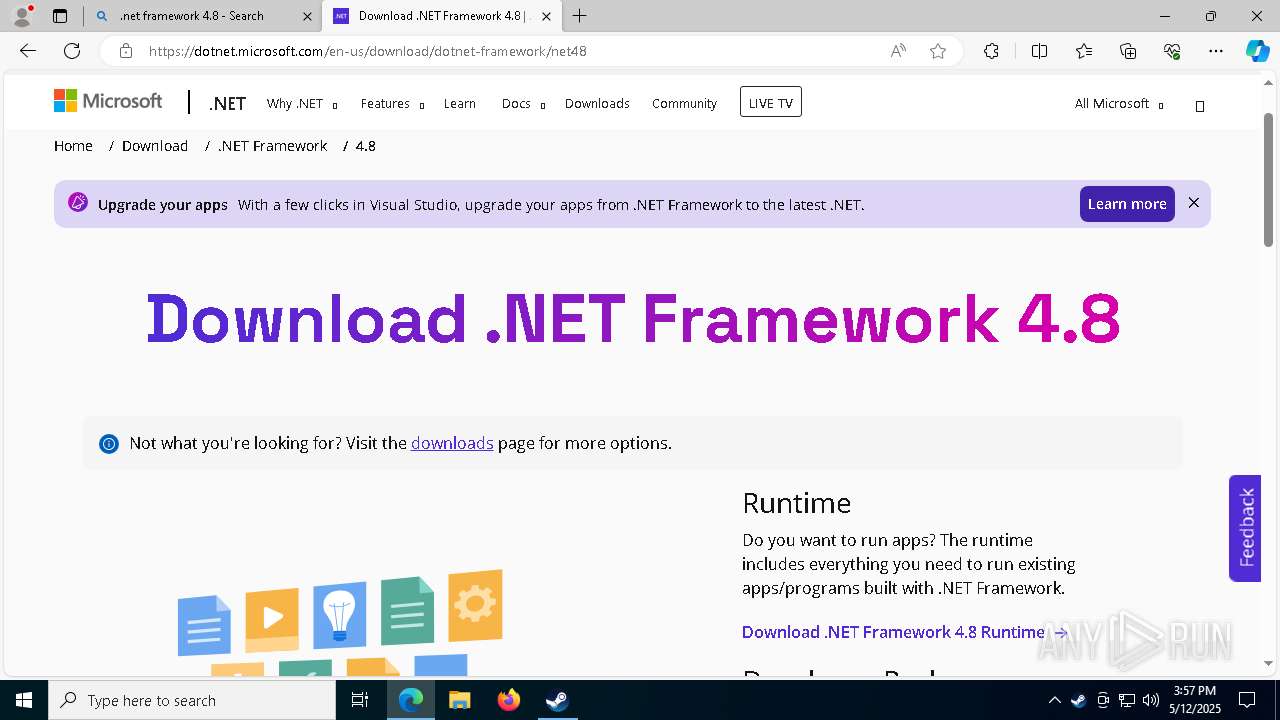Image resolution: width=1280 pixels, height=720 pixels.
Task: Go to the Home breadcrumb
Action: 73,146
